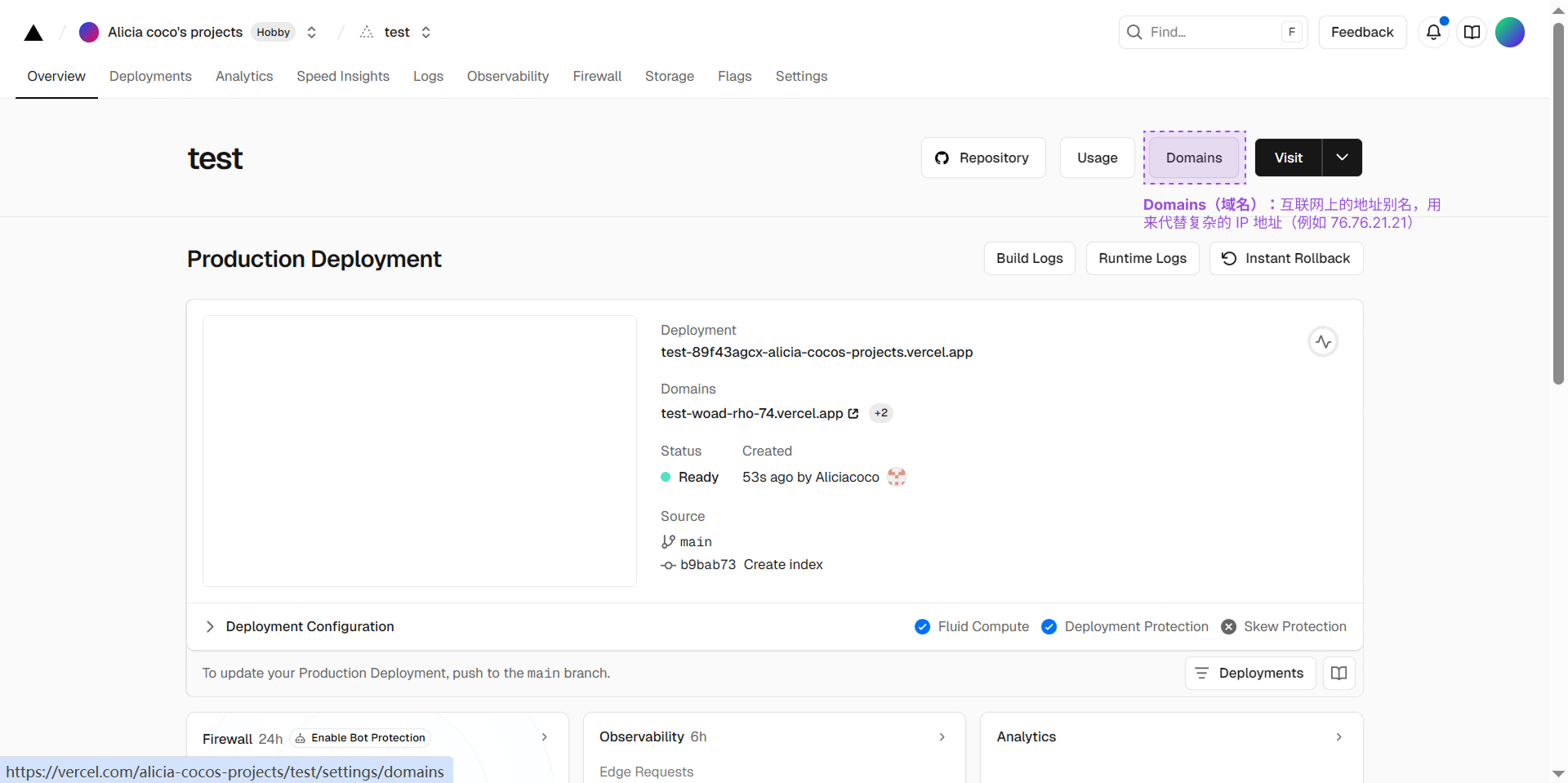Image resolution: width=1568 pixels, height=783 pixels.
Task: Click the Feedback button
Action: (x=1362, y=32)
